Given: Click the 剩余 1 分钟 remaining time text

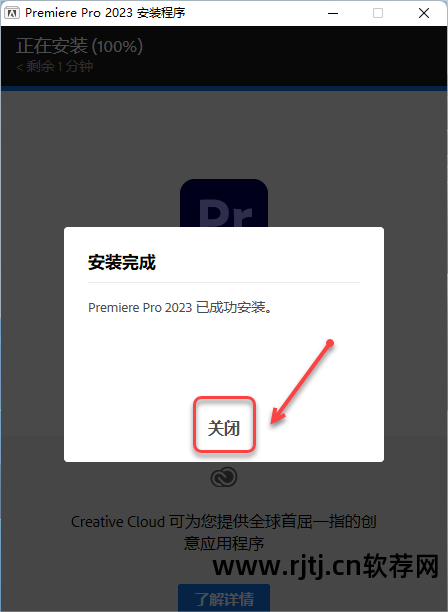Looking at the screenshot, I should (55, 66).
